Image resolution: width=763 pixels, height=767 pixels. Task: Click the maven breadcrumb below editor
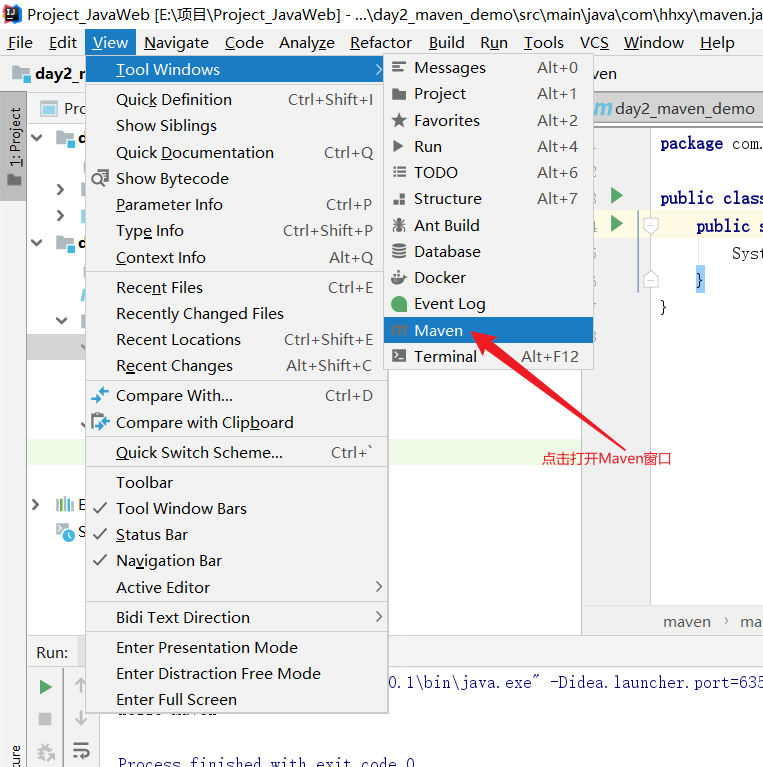(x=687, y=622)
